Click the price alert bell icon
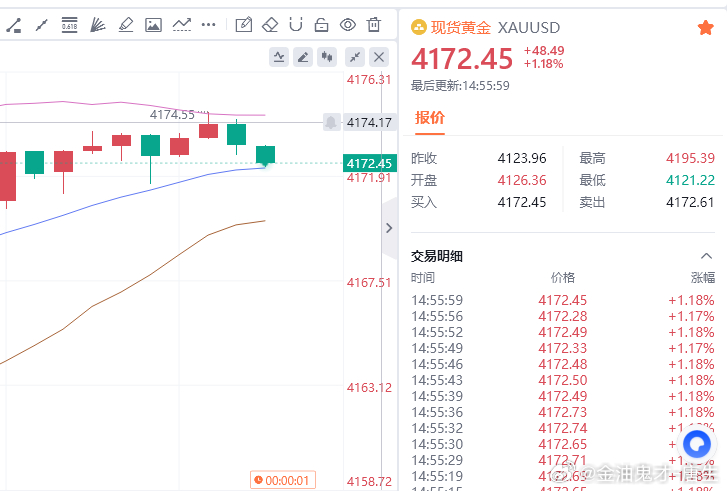 click(x=332, y=122)
